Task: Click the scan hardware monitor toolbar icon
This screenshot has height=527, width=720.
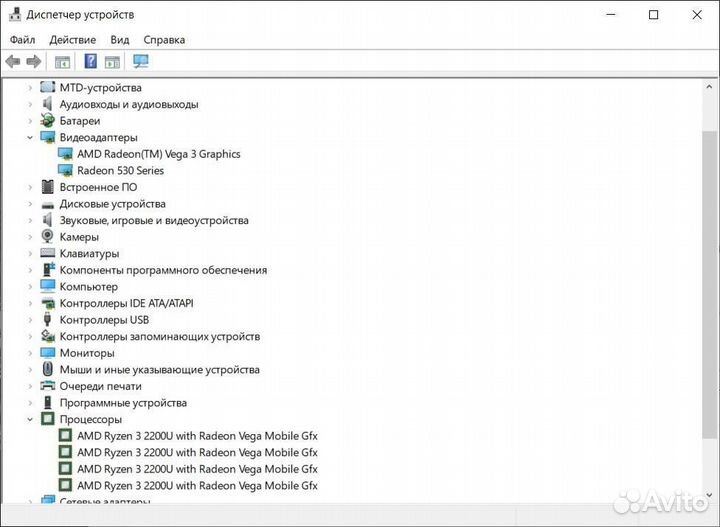Action: [140, 61]
